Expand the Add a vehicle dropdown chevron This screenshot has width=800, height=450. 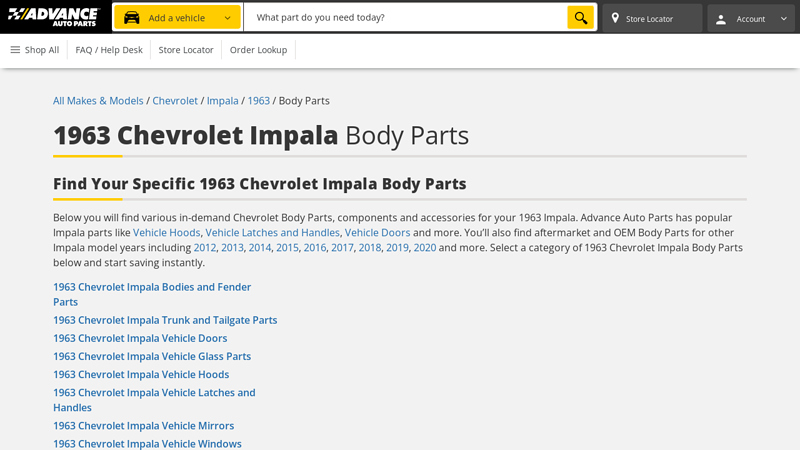click(x=228, y=18)
